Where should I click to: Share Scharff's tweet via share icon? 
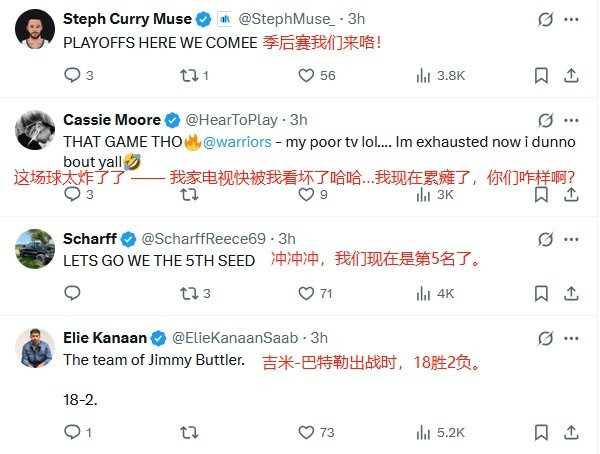tap(571, 294)
